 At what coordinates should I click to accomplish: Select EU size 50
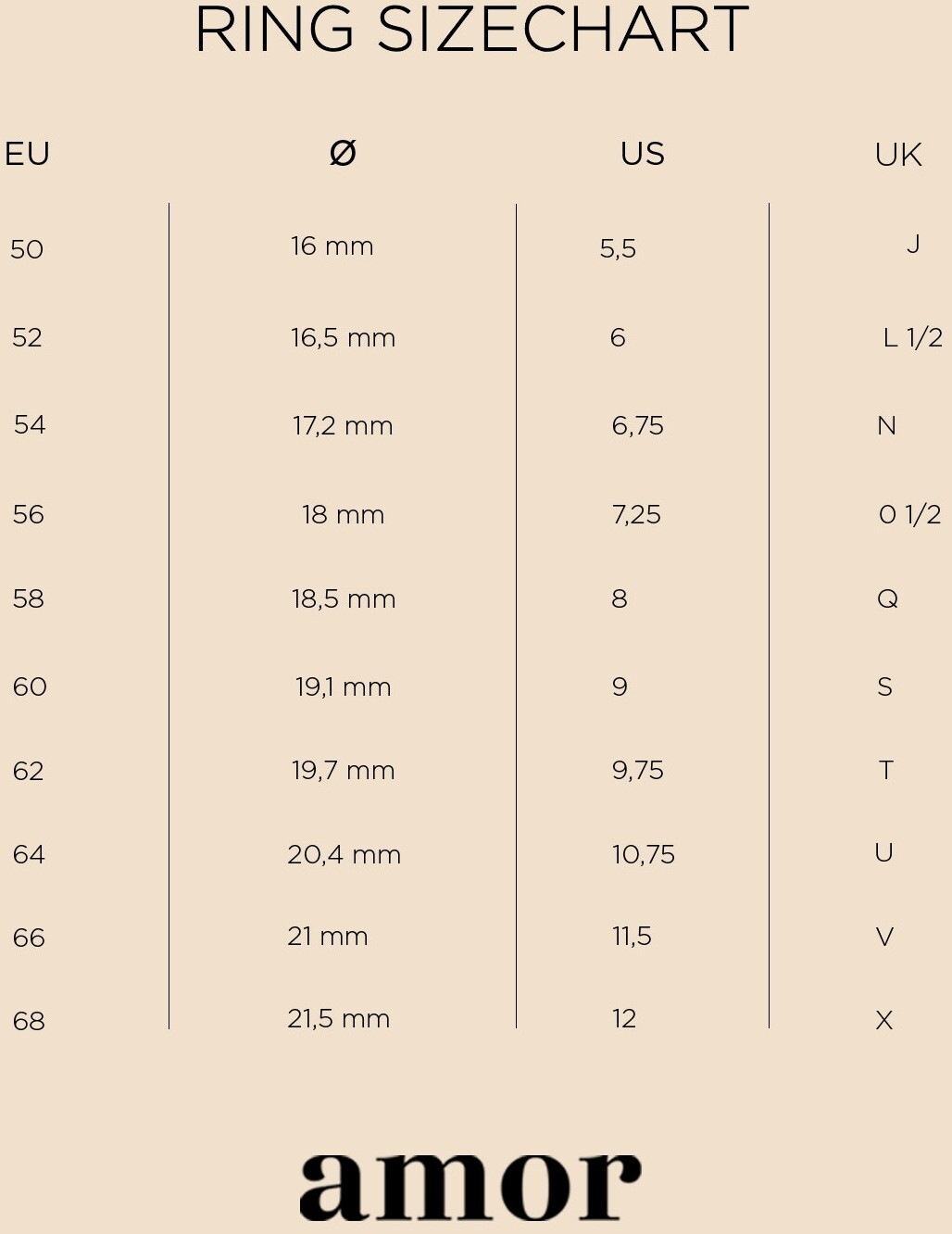point(27,249)
